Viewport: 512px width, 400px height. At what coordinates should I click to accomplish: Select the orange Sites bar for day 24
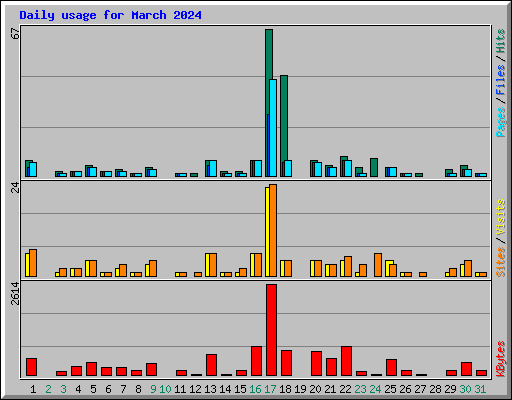[378, 265]
